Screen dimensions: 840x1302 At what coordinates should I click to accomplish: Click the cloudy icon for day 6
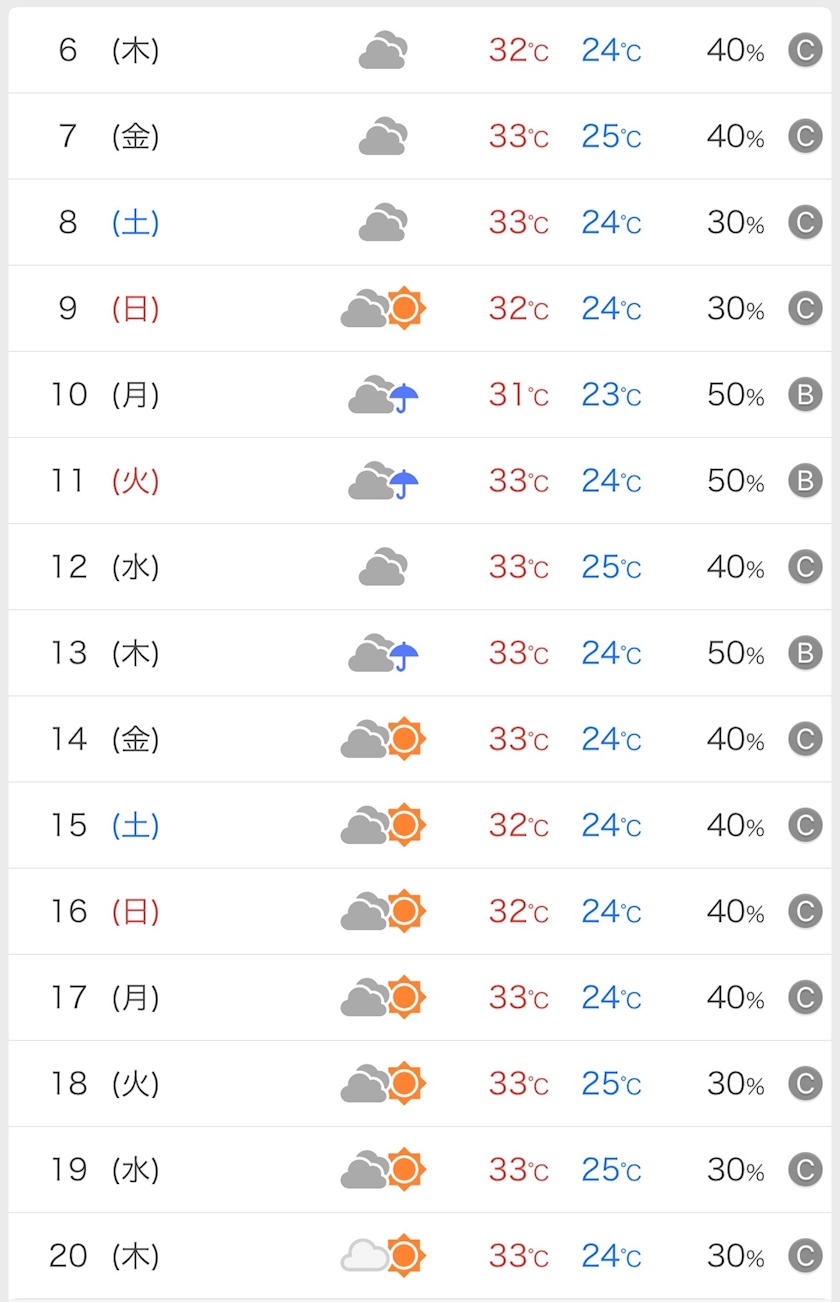pos(383,50)
